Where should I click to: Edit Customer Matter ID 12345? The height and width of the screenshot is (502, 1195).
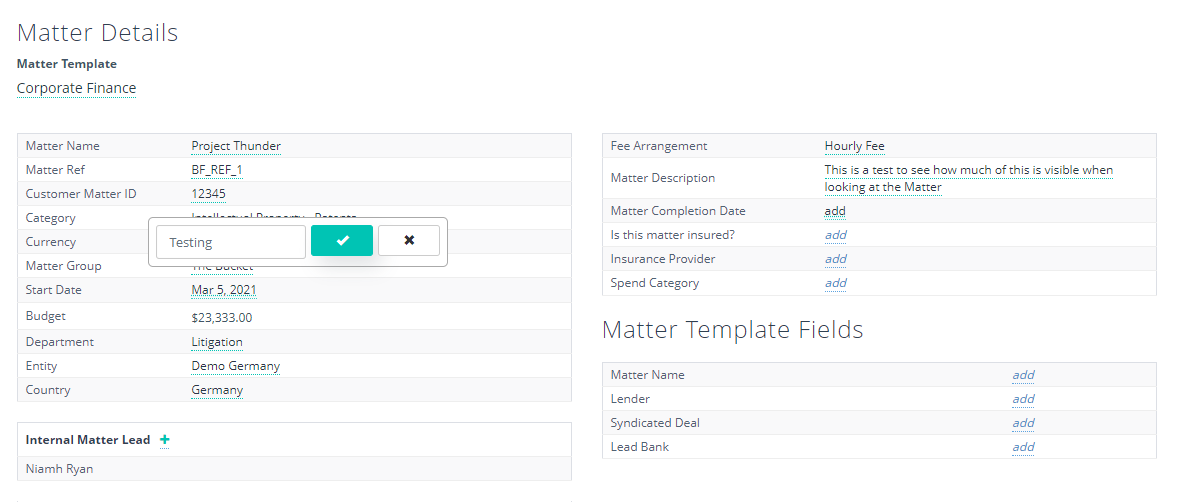click(x=208, y=194)
